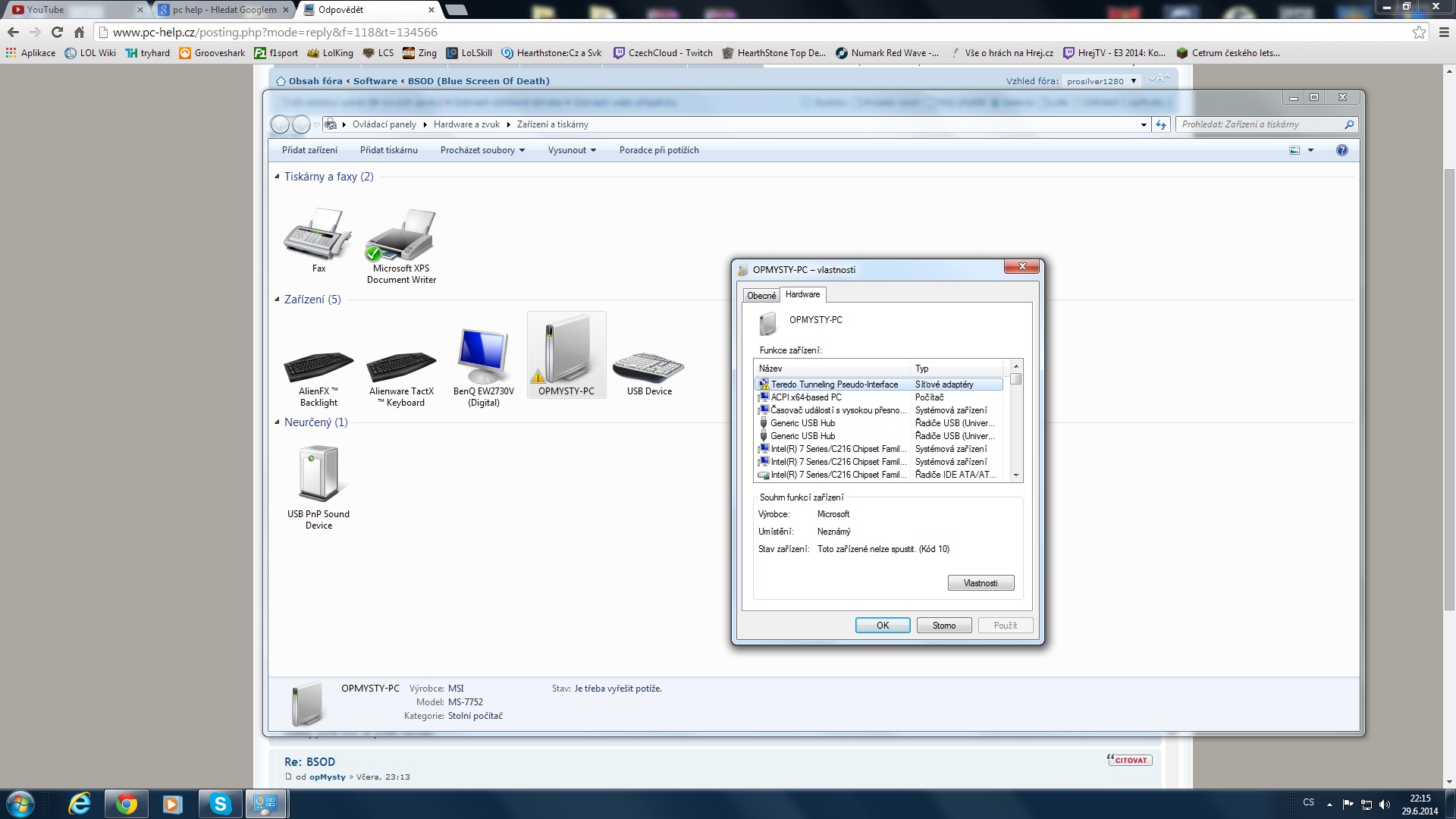Open the Vzhled fóra style dropdown
Viewport: 1456px width, 819px height.
click(1101, 81)
